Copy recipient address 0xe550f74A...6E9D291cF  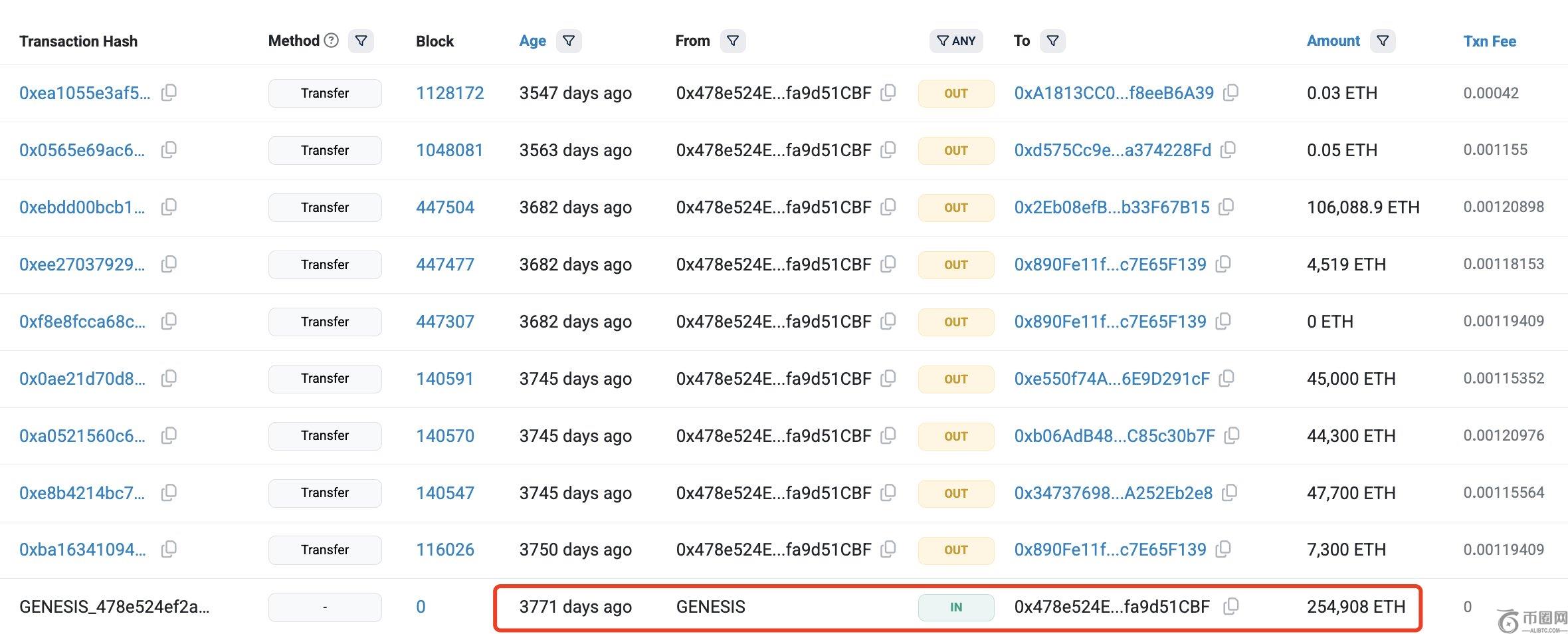click(x=1226, y=378)
